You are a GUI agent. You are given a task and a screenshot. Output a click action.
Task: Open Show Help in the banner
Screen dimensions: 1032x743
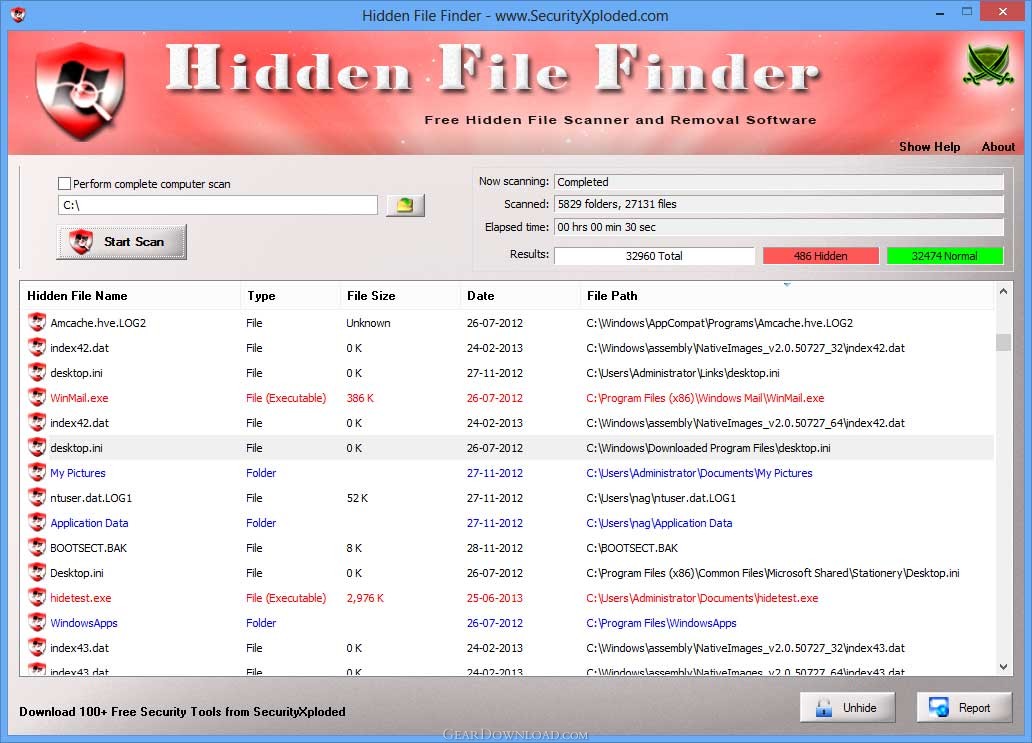coord(929,147)
